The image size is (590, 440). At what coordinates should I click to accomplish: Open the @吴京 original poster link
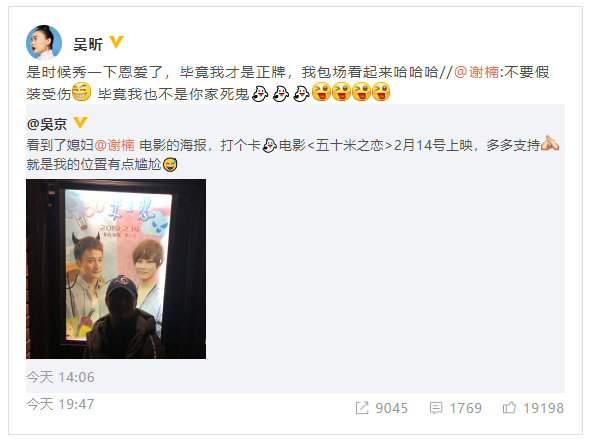tap(47, 124)
